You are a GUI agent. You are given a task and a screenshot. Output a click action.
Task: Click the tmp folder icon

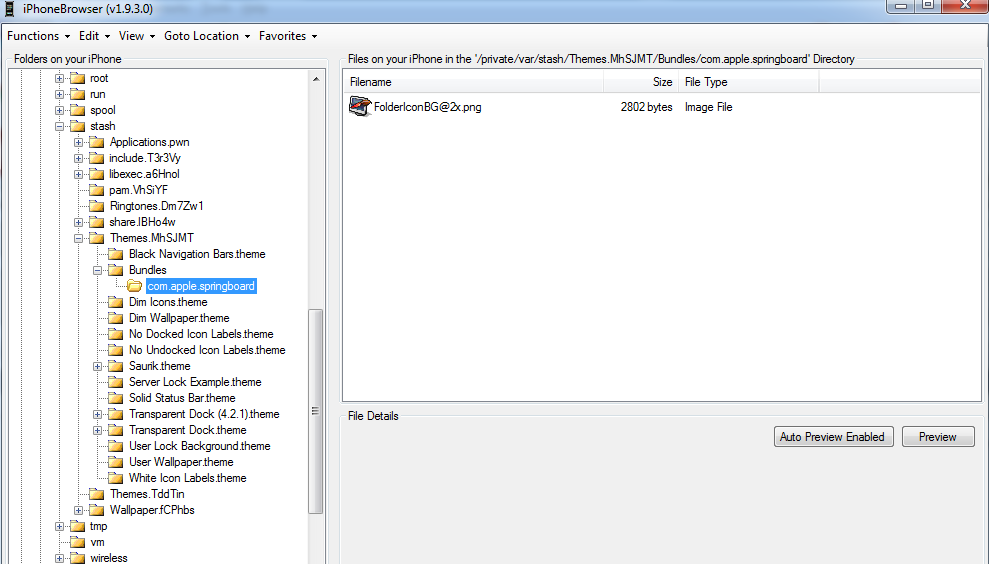point(78,526)
